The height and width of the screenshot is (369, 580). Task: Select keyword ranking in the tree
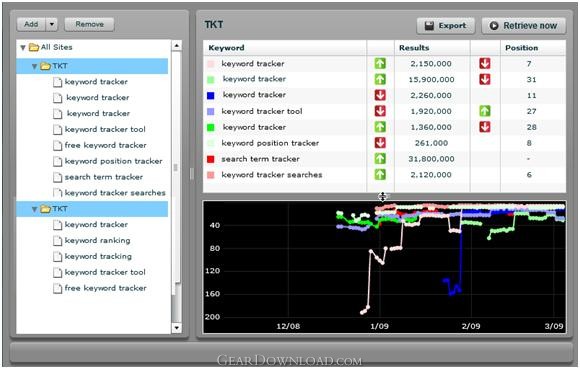tap(98, 241)
